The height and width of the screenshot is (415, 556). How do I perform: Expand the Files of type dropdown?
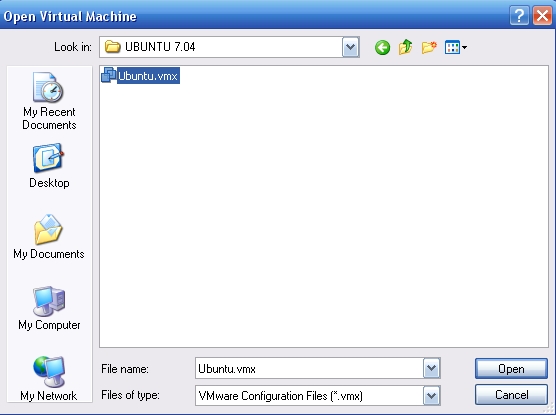point(431,395)
